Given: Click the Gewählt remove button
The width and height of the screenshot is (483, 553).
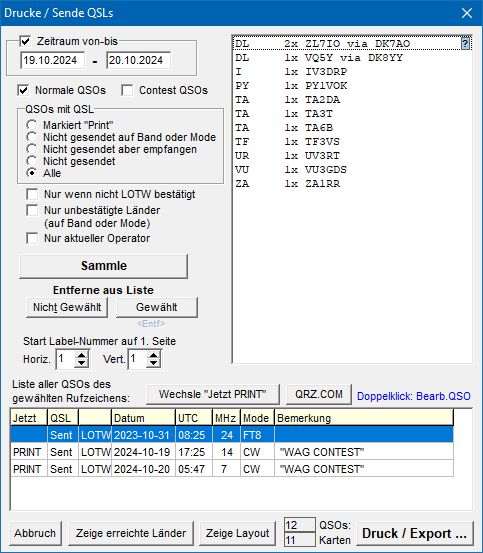Looking at the screenshot, I should (157, 307).
